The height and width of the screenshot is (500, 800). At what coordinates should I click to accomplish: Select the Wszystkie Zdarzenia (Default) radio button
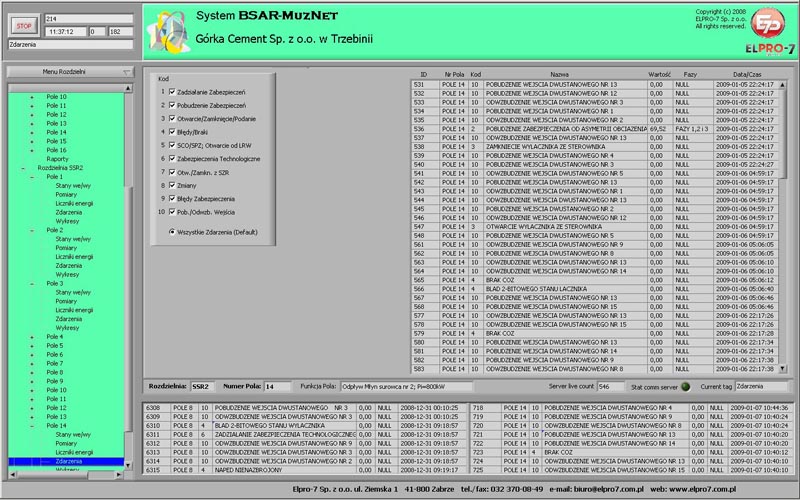[172, 232]
